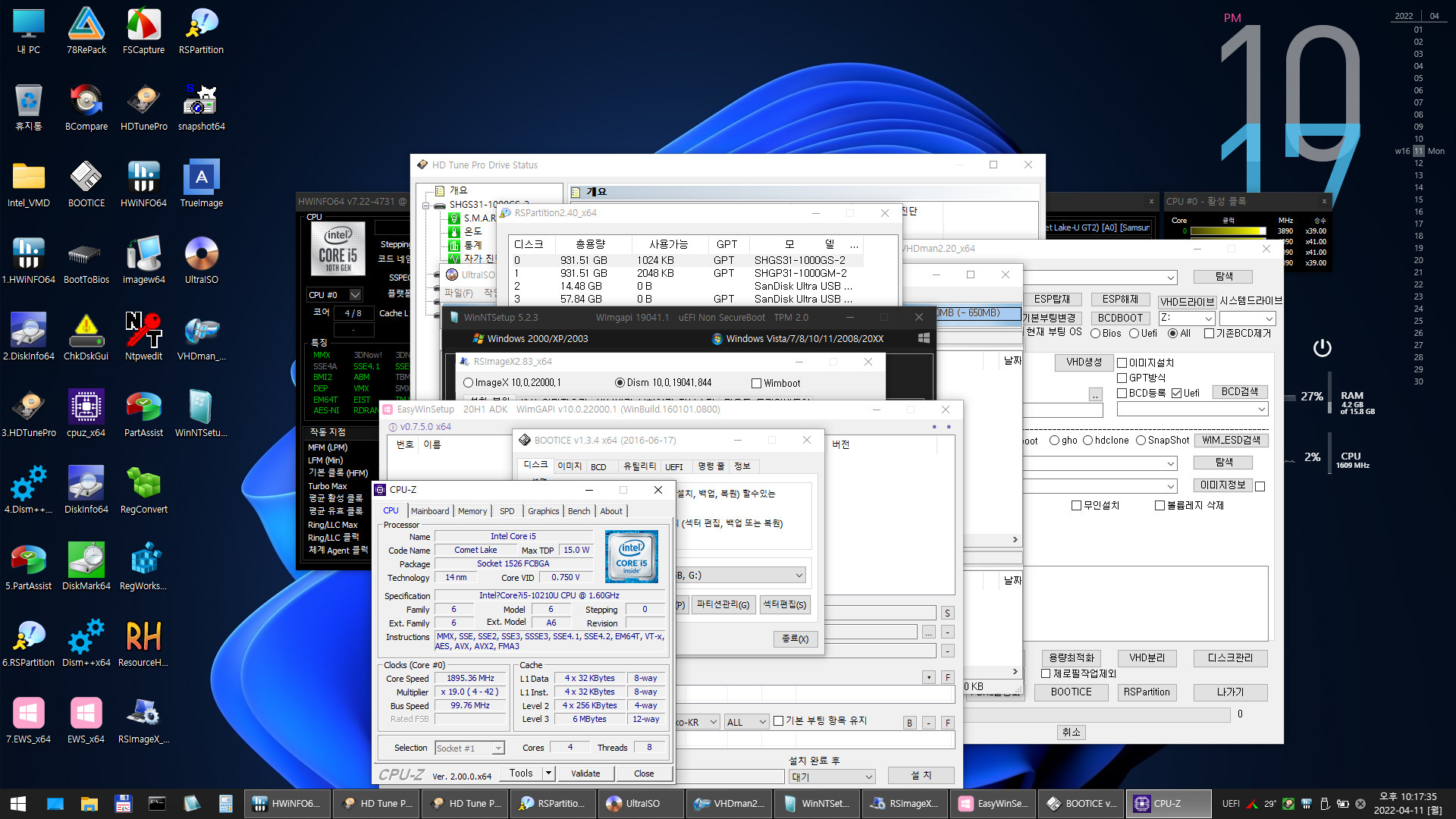Switch to the Graphics tab in CPU-Z

pos(544,511)
